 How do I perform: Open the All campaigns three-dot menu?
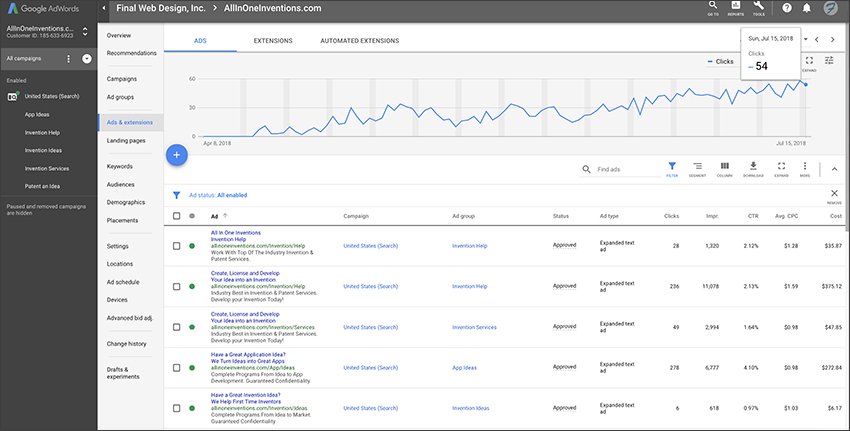(x=68, y=59)
